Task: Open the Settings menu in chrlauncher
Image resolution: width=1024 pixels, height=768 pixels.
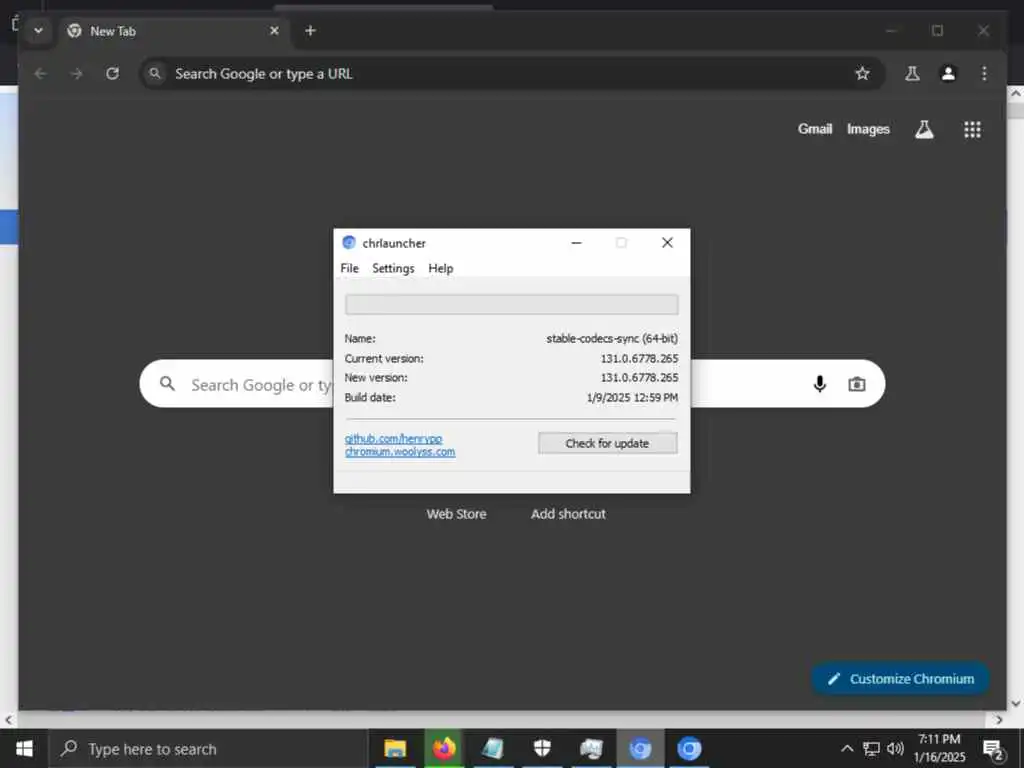Action: click(x=393, y=268)
